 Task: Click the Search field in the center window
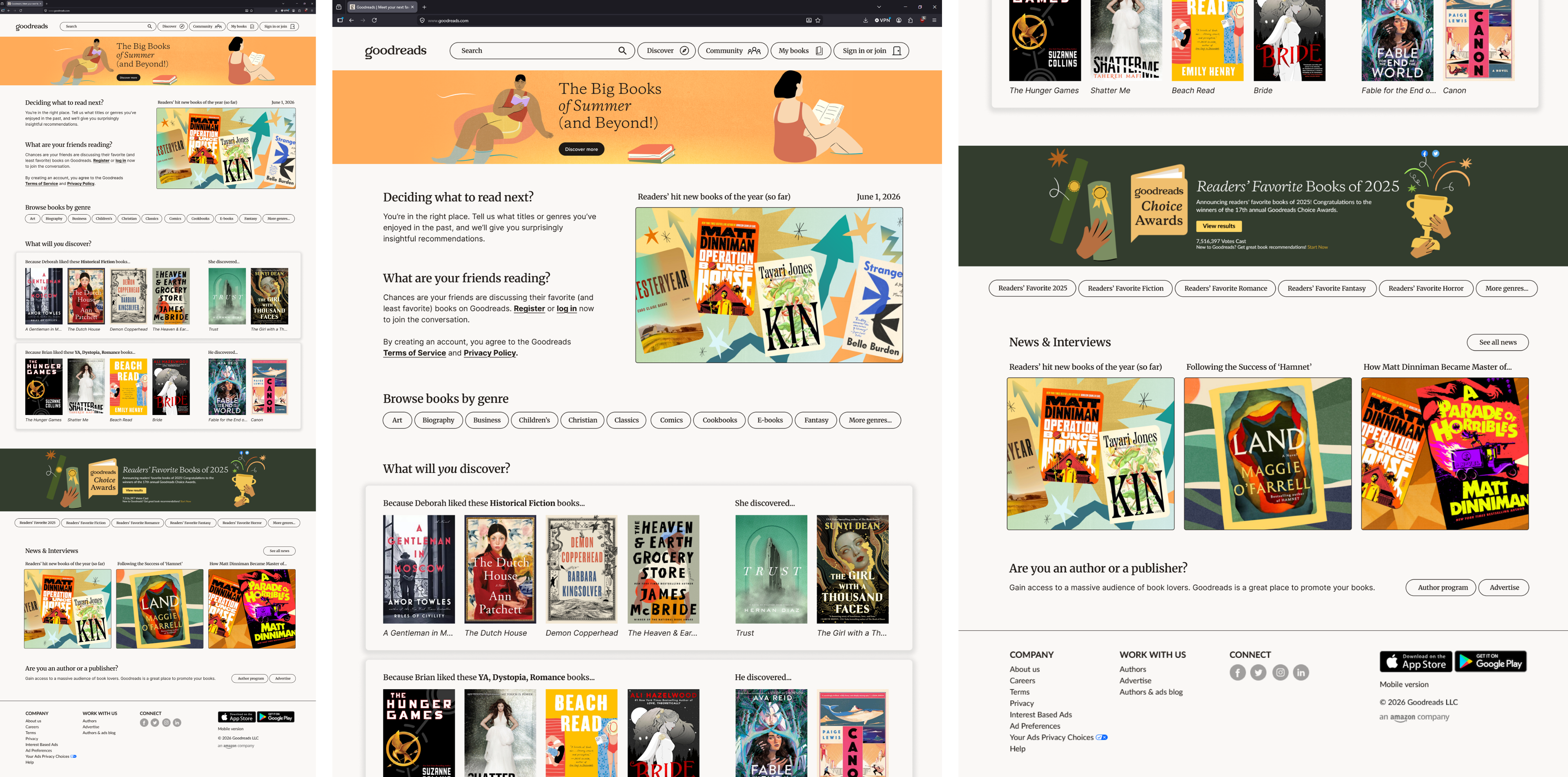(542, 51)
